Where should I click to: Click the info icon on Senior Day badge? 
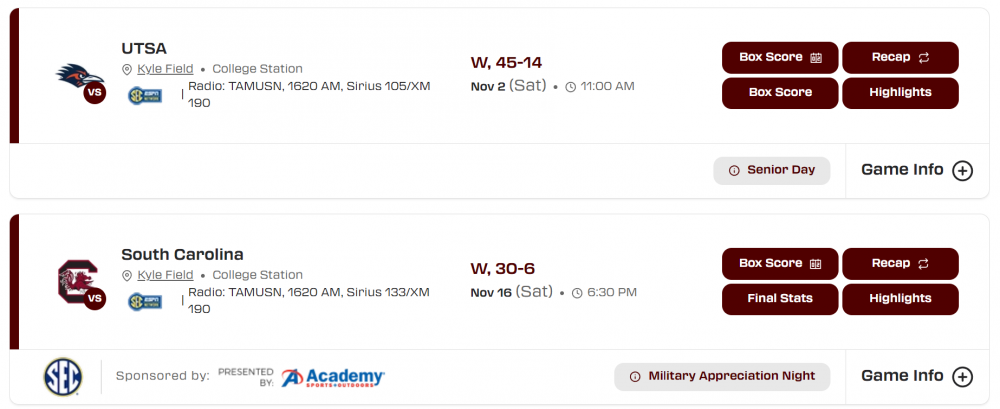coord(734,171)
